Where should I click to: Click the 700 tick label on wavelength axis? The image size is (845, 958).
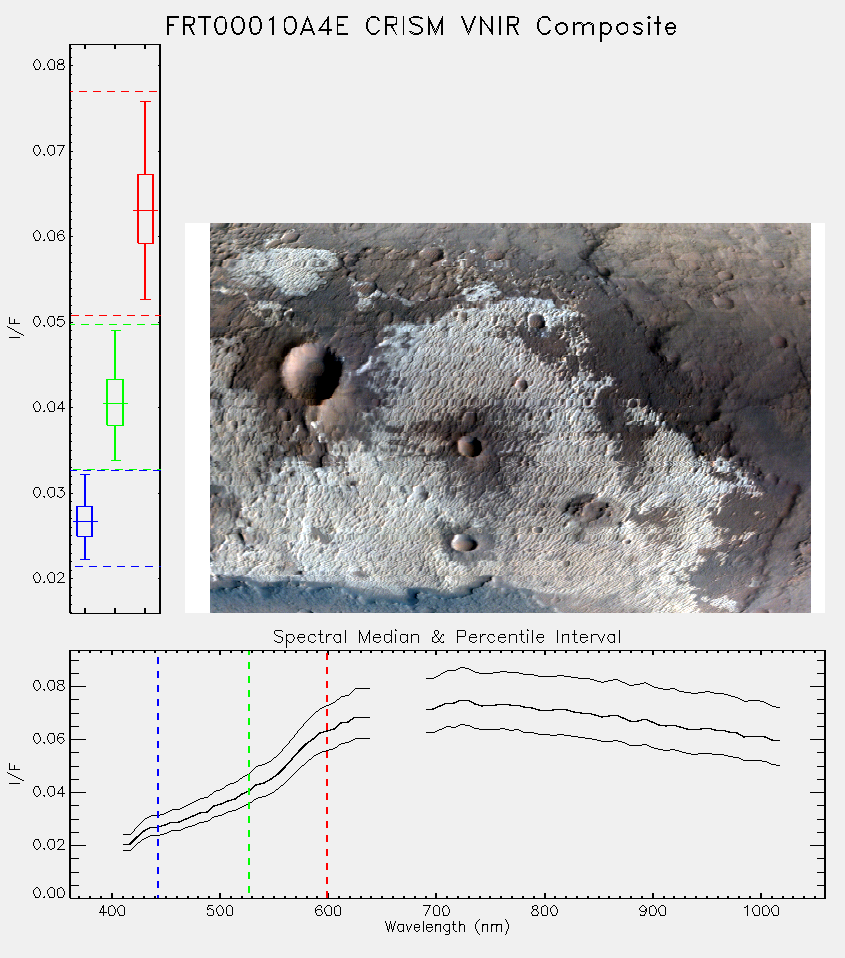(436, 911)
